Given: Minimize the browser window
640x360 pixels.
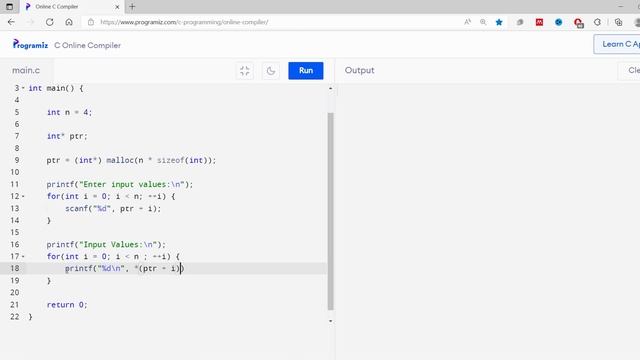Looking at the screenshot, I should 621,7.
